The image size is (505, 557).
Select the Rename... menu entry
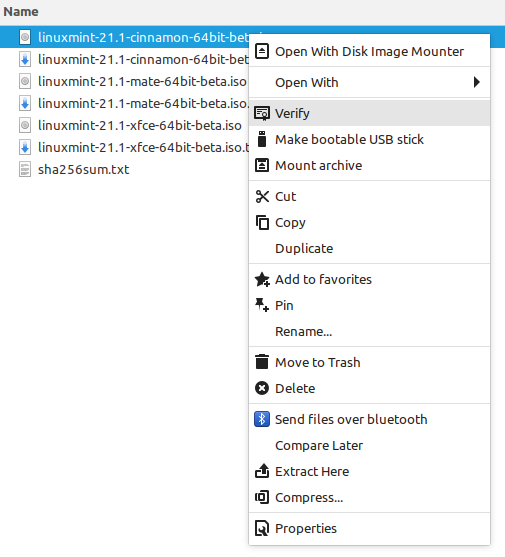pos(369,331)
